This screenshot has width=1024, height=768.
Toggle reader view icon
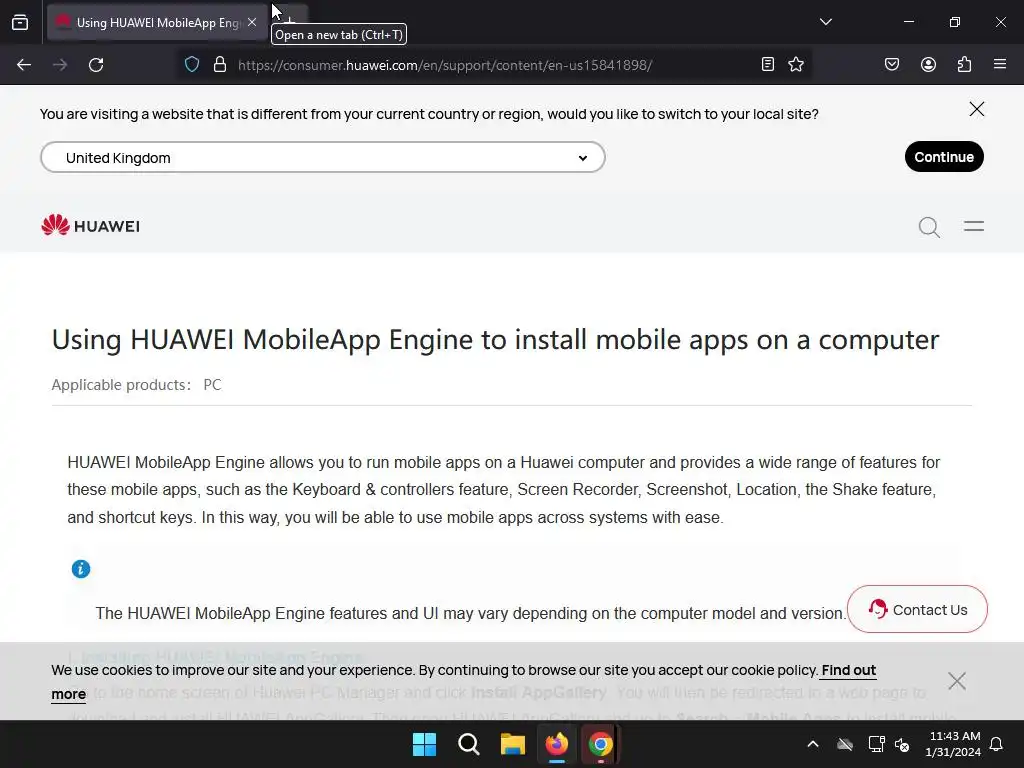tap(768, 64)
